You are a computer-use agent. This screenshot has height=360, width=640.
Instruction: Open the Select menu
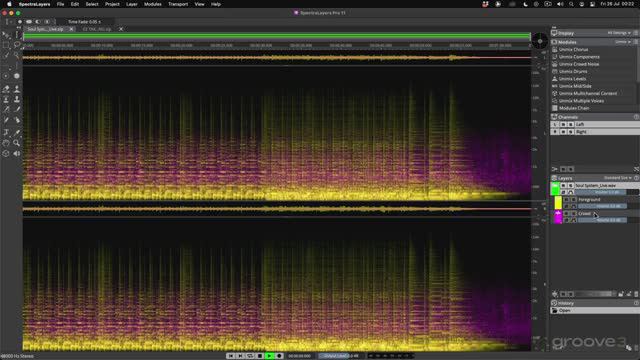click(x=92, y=4)
